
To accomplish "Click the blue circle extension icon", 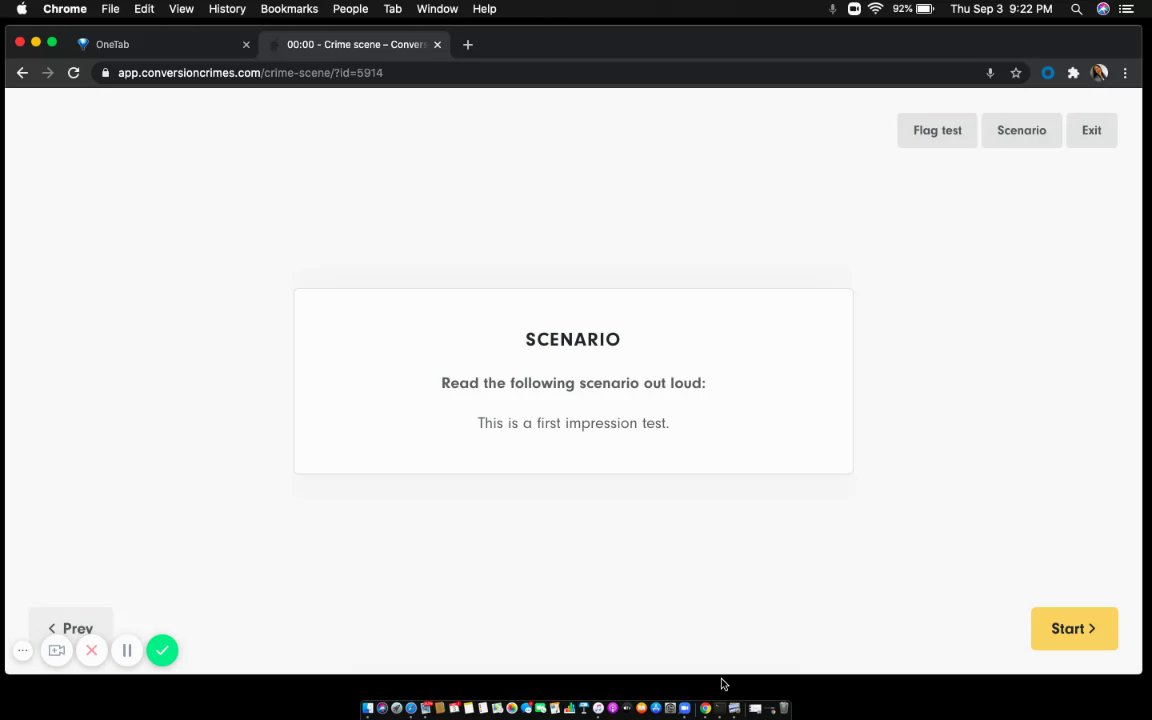I will click(x=1048, y=73).
